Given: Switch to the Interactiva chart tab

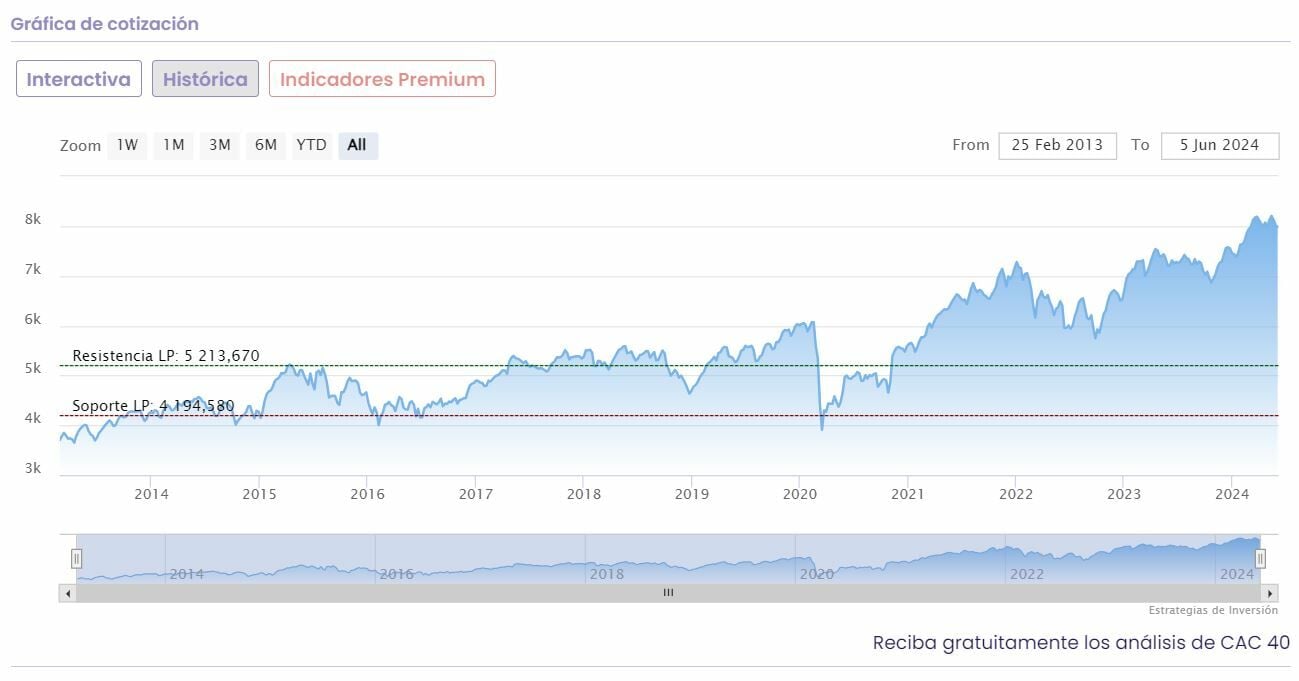Looking at the screenshot, I should point(78,79).
